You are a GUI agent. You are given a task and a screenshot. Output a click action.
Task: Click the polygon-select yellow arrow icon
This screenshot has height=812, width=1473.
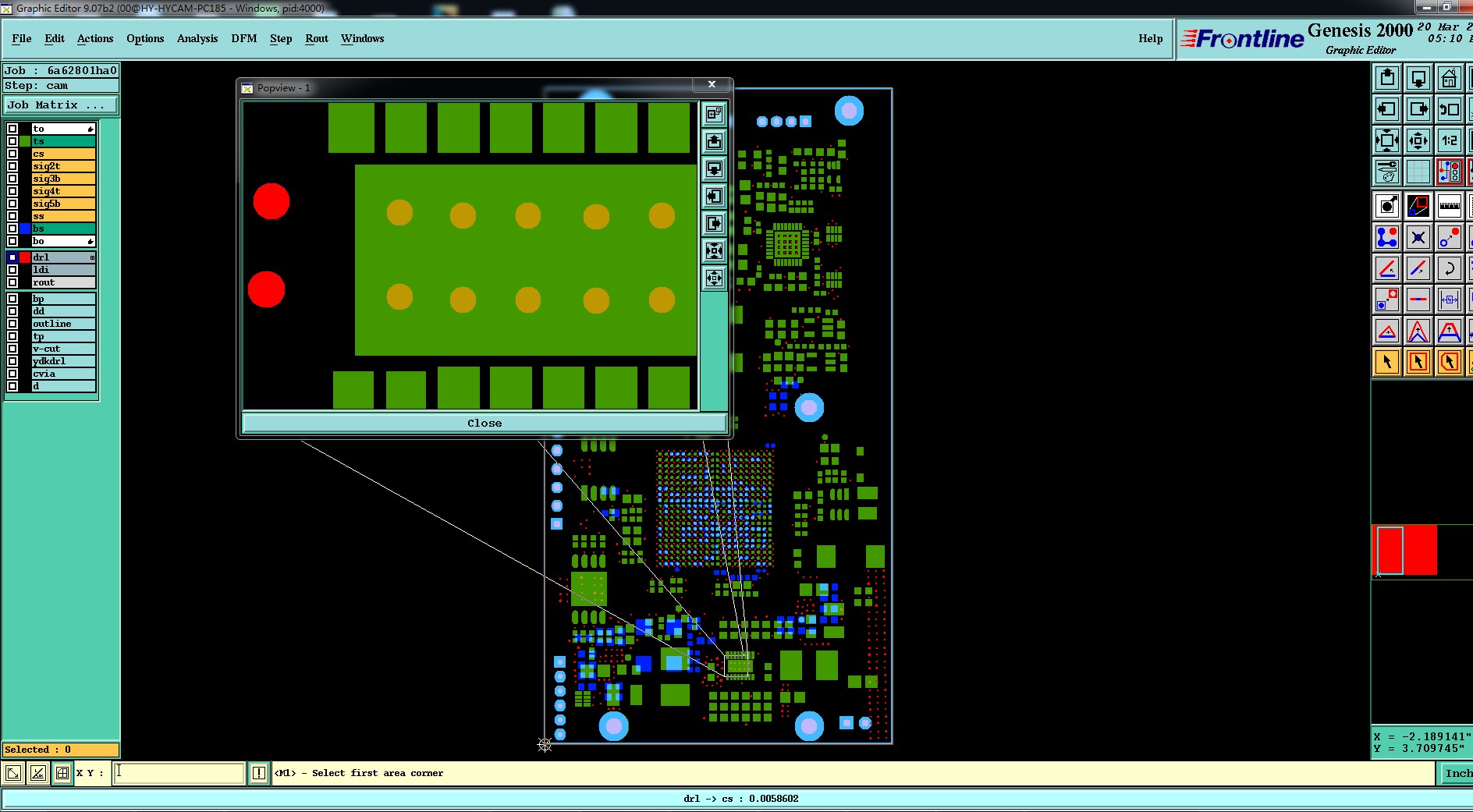(1450, 362)
